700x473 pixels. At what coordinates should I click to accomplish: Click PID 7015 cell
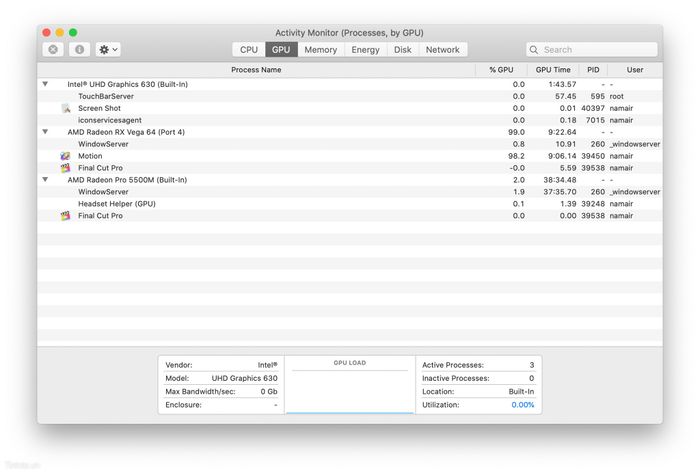click(595, 120)
